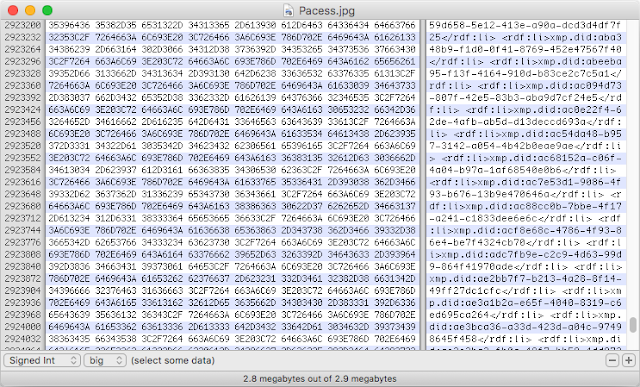The image size is (640, 387).
Task: Click line offset 2923680
Action: 23,206
